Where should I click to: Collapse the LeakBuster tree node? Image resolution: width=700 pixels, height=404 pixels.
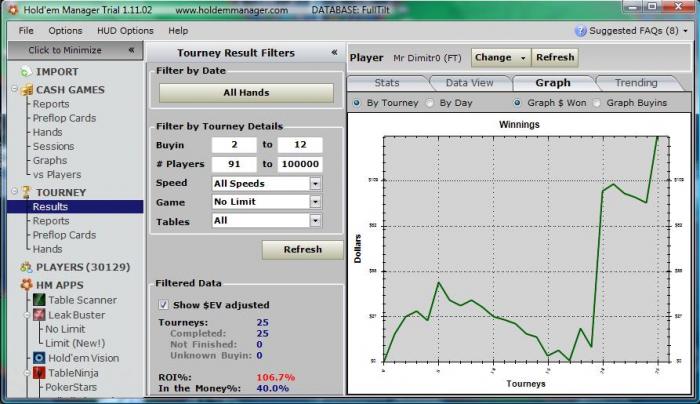[x=26, y=315]
